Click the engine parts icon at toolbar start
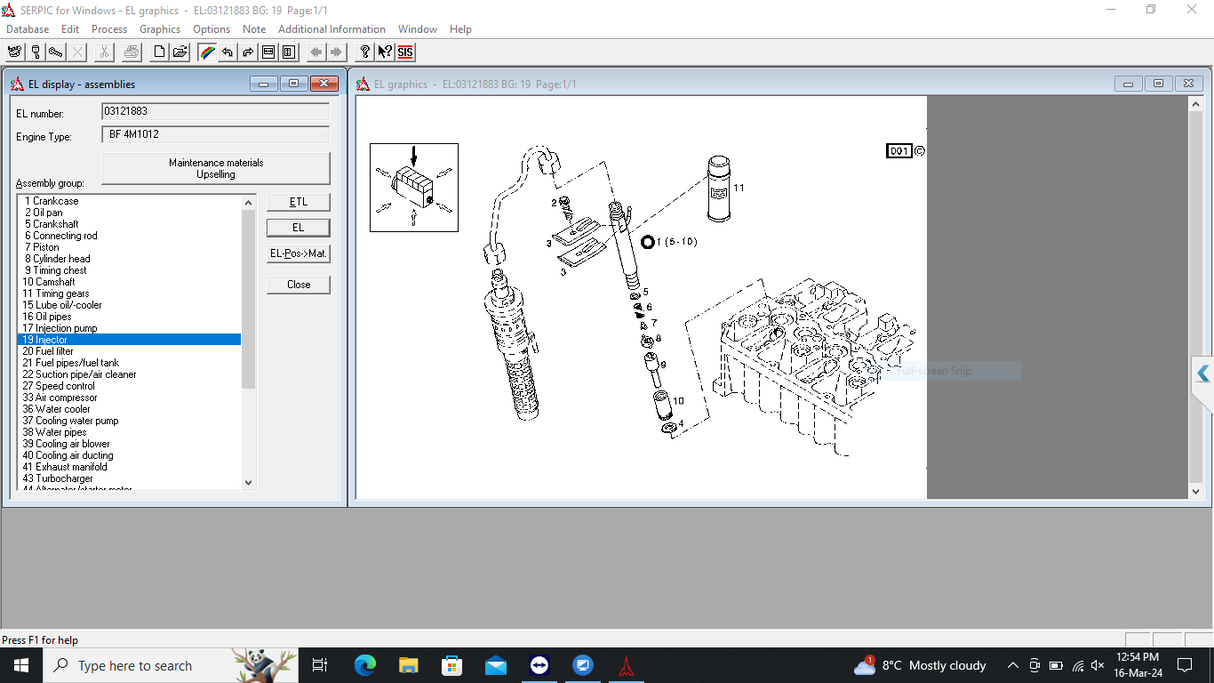This screenshot has width=1214, height=683. point(15,52)
